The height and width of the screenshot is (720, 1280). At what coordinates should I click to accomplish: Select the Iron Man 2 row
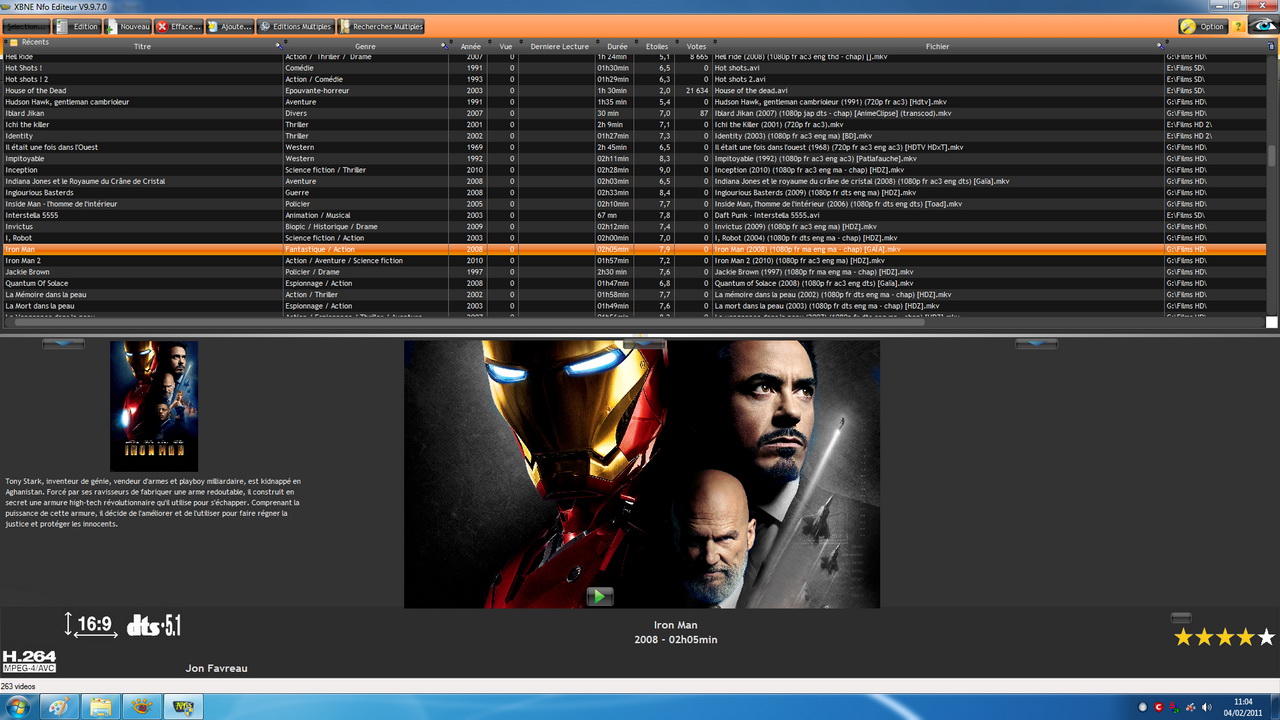tap(140, 261)
